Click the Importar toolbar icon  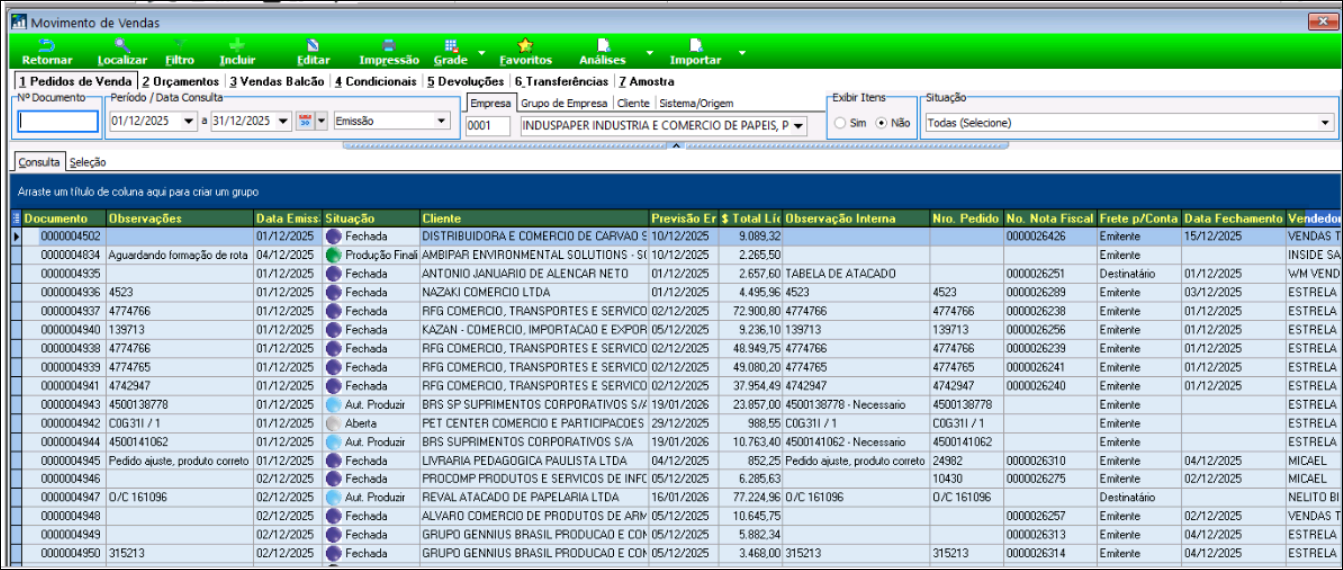[x=696, y=46]
